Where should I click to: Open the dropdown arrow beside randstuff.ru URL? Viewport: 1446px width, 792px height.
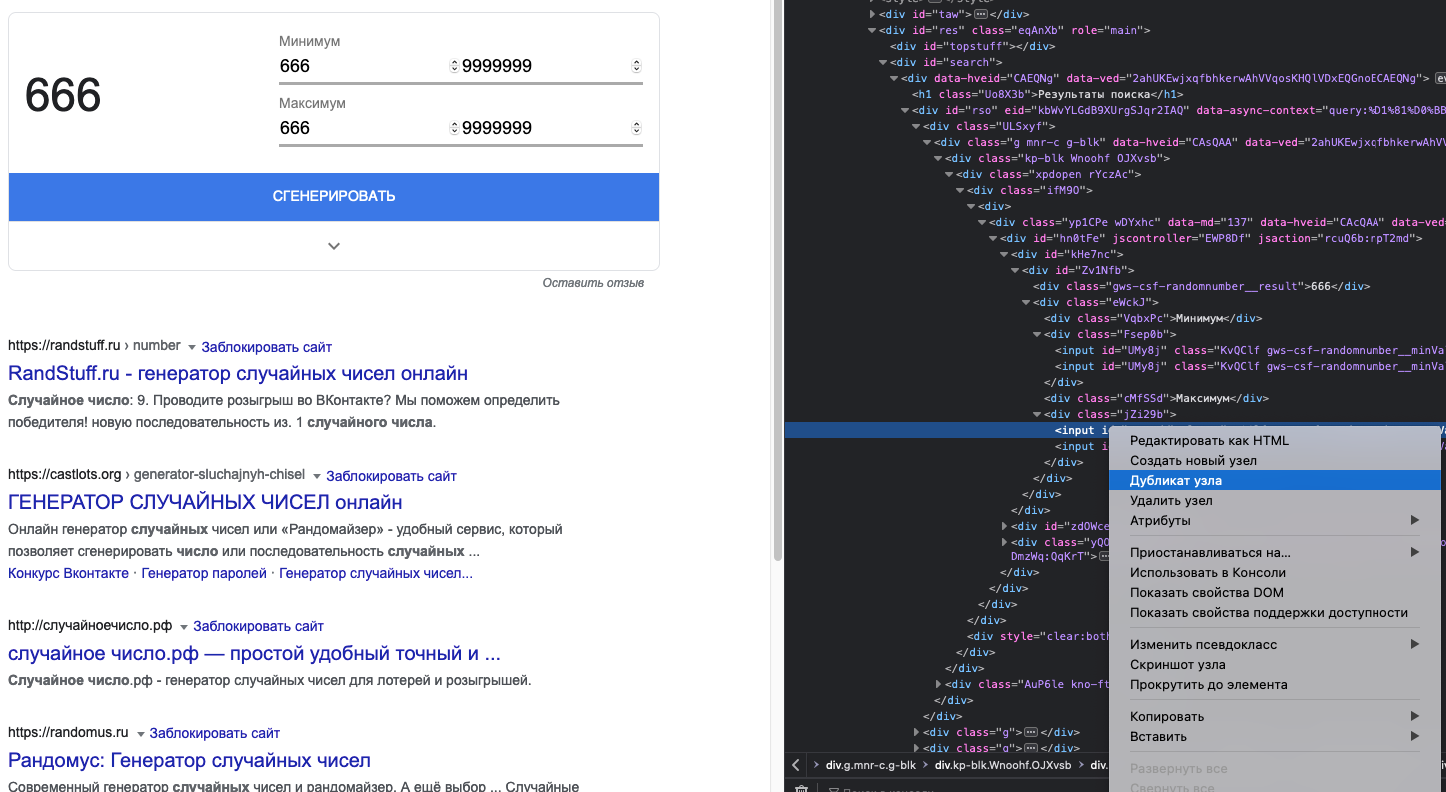pos(191,347)
